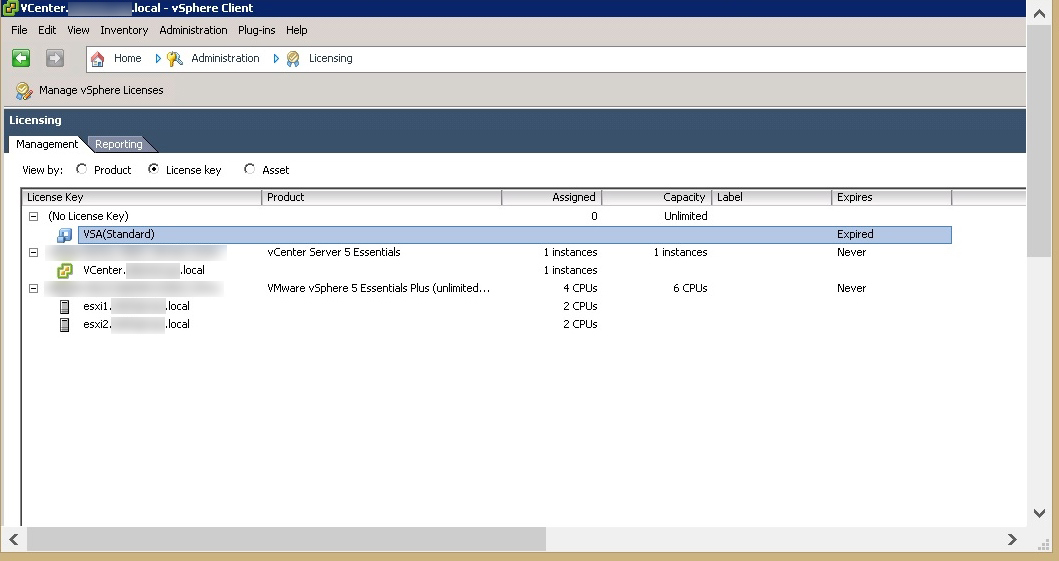The height and width of the screenshot is (561, 1059).
Task: Click the grey forward navigation arrow
Action: (55, 58)
